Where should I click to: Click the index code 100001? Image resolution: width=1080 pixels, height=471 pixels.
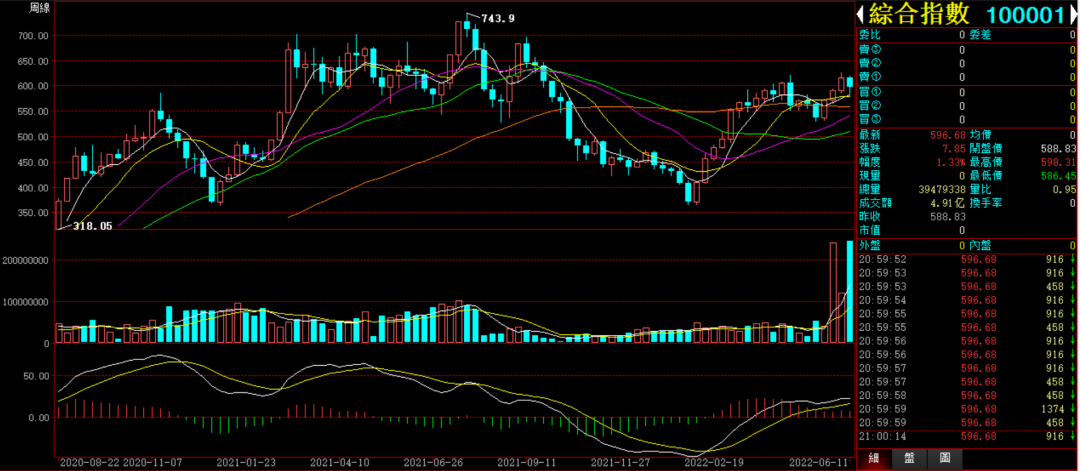coord(1025,14)
